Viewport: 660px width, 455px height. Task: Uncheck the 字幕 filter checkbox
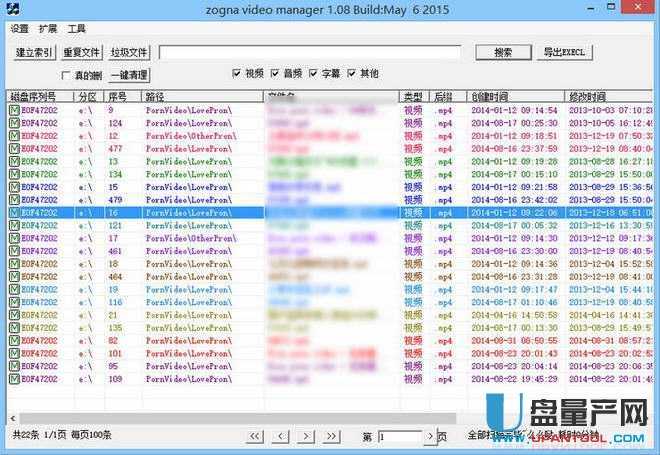(313, 73)
